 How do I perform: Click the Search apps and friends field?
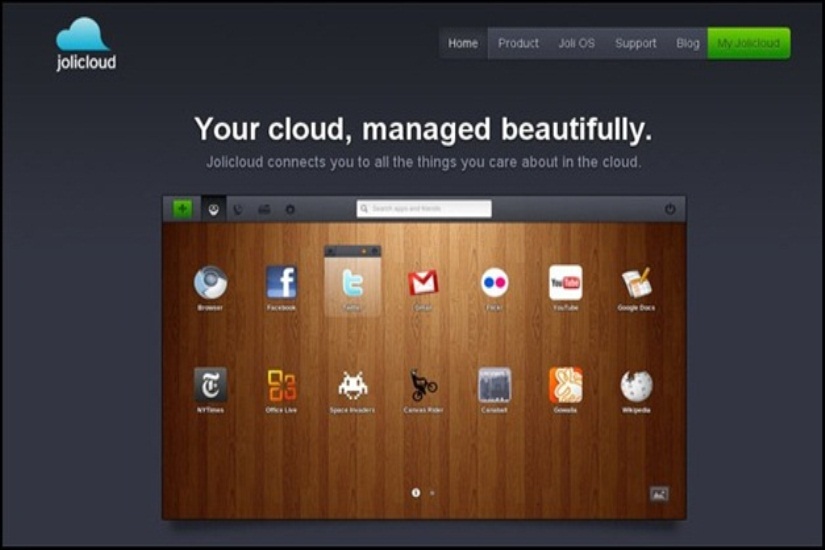point(424,208)
